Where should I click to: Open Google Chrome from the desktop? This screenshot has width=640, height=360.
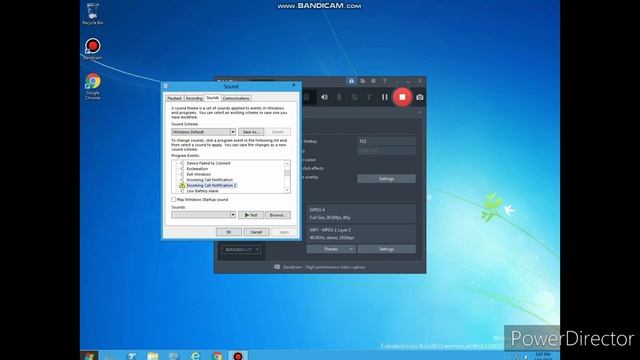point(93,86)
